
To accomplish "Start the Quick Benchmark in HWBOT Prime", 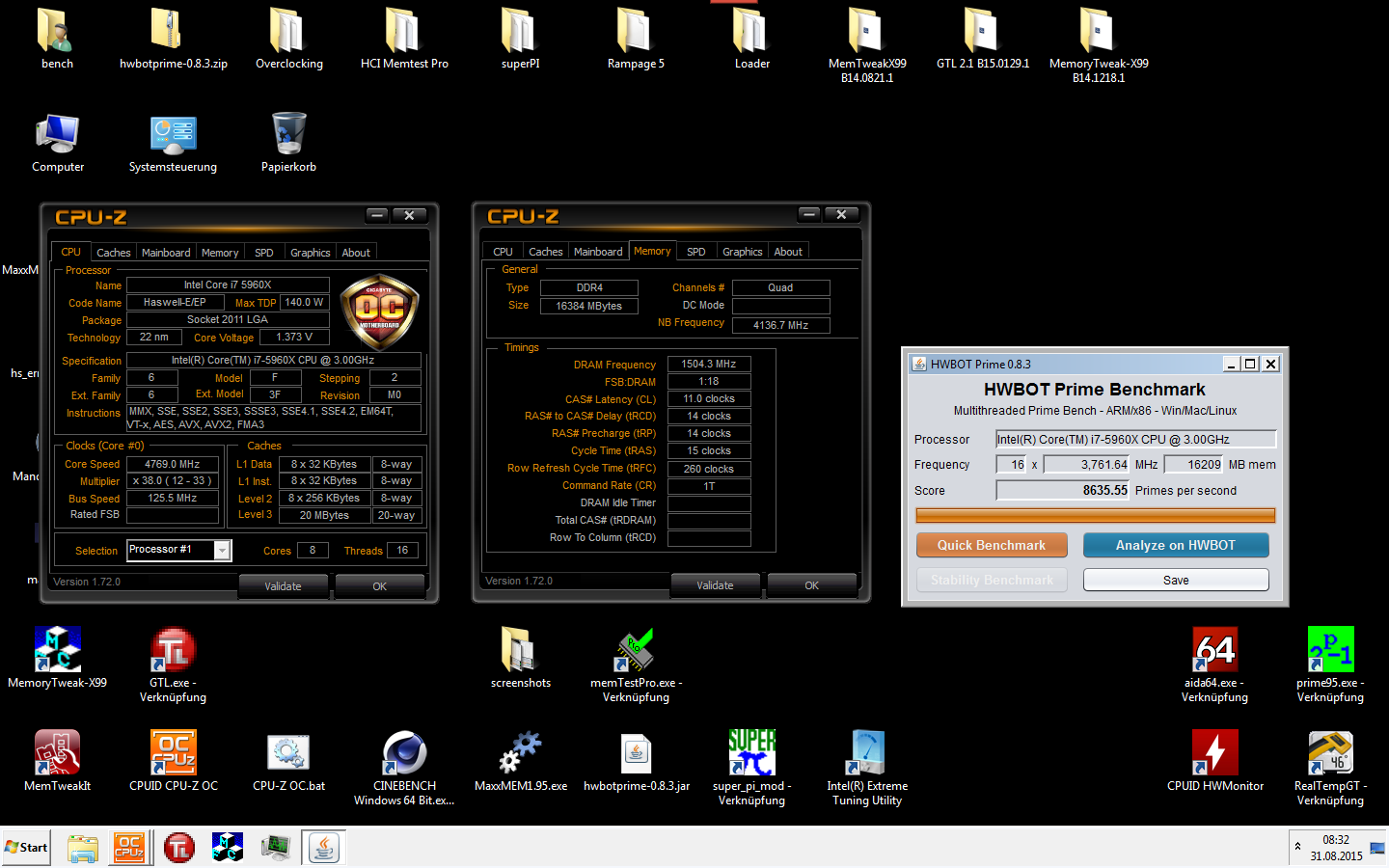I will click(992, 545).
